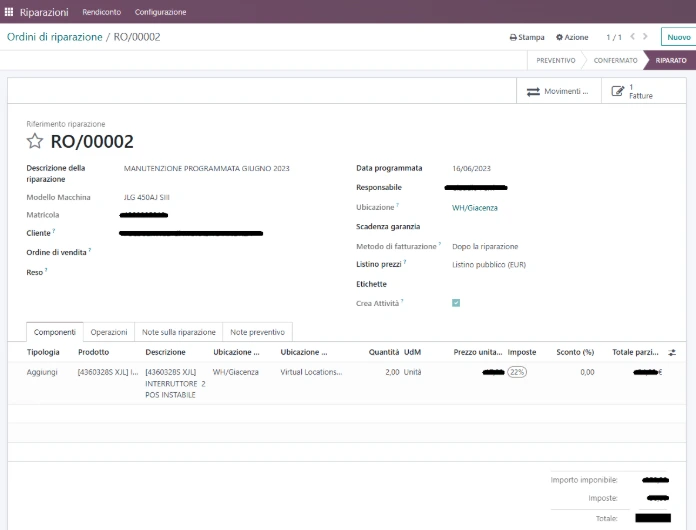Screen dimensions: 696x530
Task: Click Listino pubblico (EUR) pricelist value
Action: (x=489, y=265)
